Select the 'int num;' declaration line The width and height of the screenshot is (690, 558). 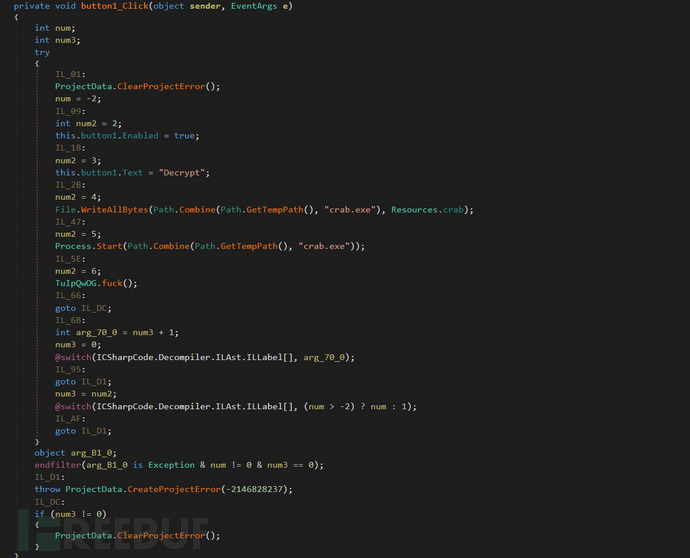55,28
